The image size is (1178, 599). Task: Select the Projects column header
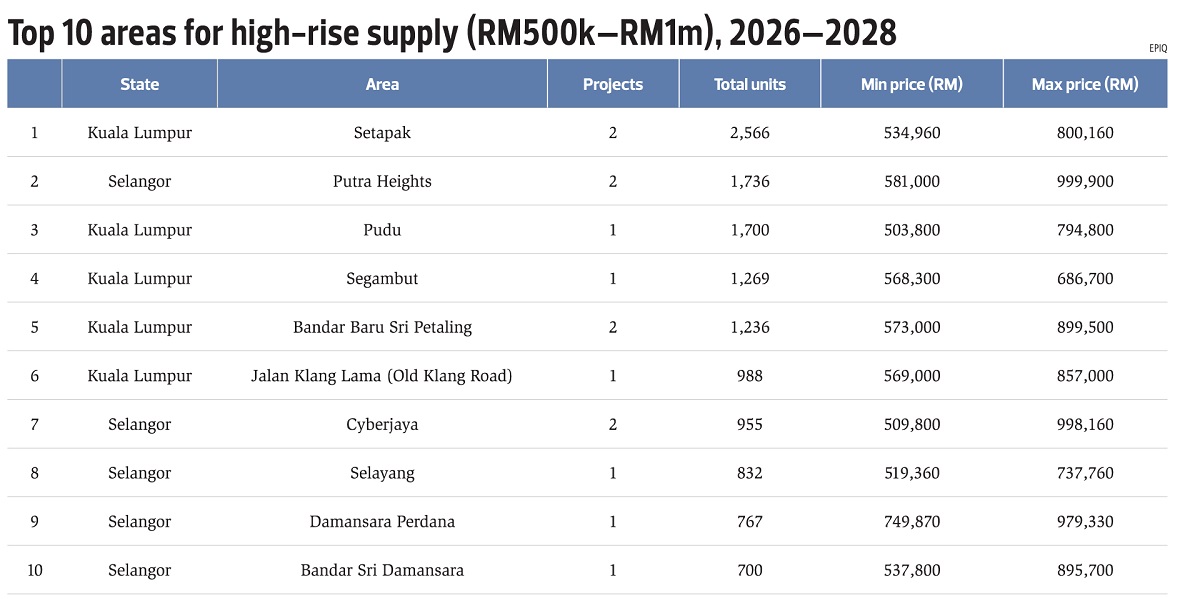tap(613, 84)
